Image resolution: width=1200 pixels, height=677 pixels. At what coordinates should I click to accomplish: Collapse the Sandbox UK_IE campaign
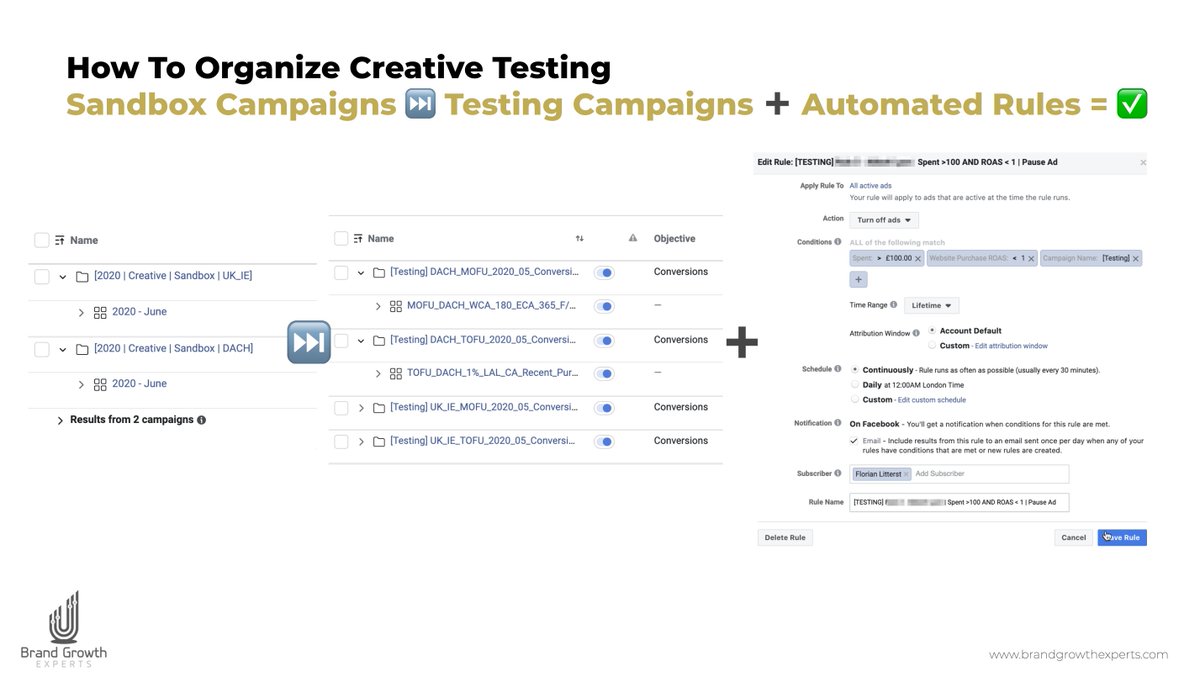click(63, 277)
